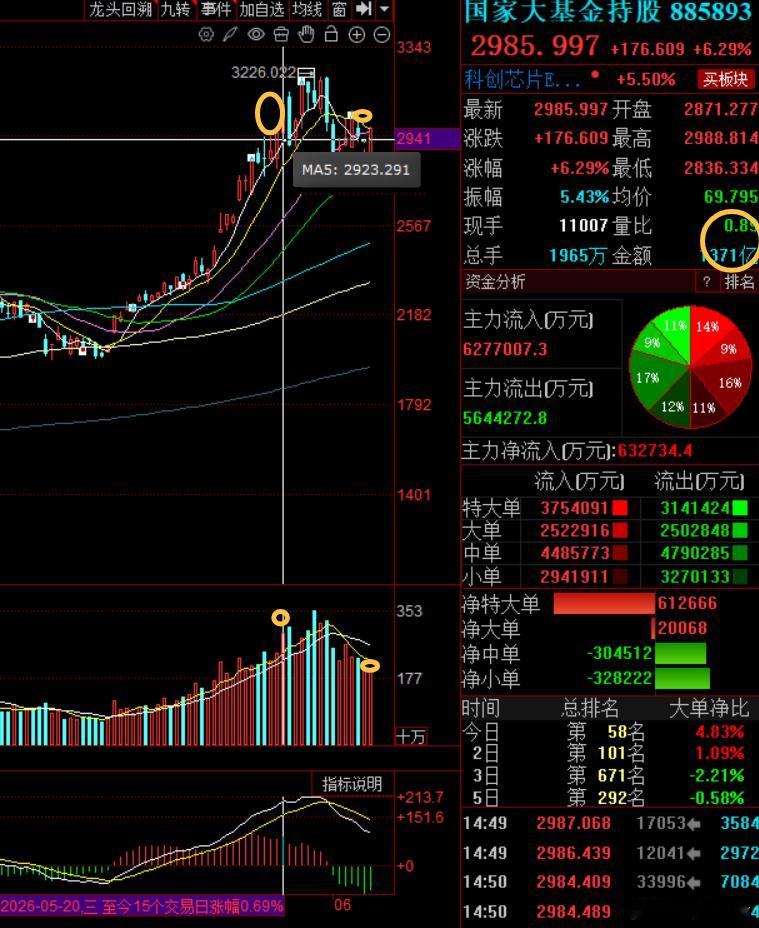Select the 今日 第58名 ranking row
This screenshot has width=759, height=928.
(610, 732)
